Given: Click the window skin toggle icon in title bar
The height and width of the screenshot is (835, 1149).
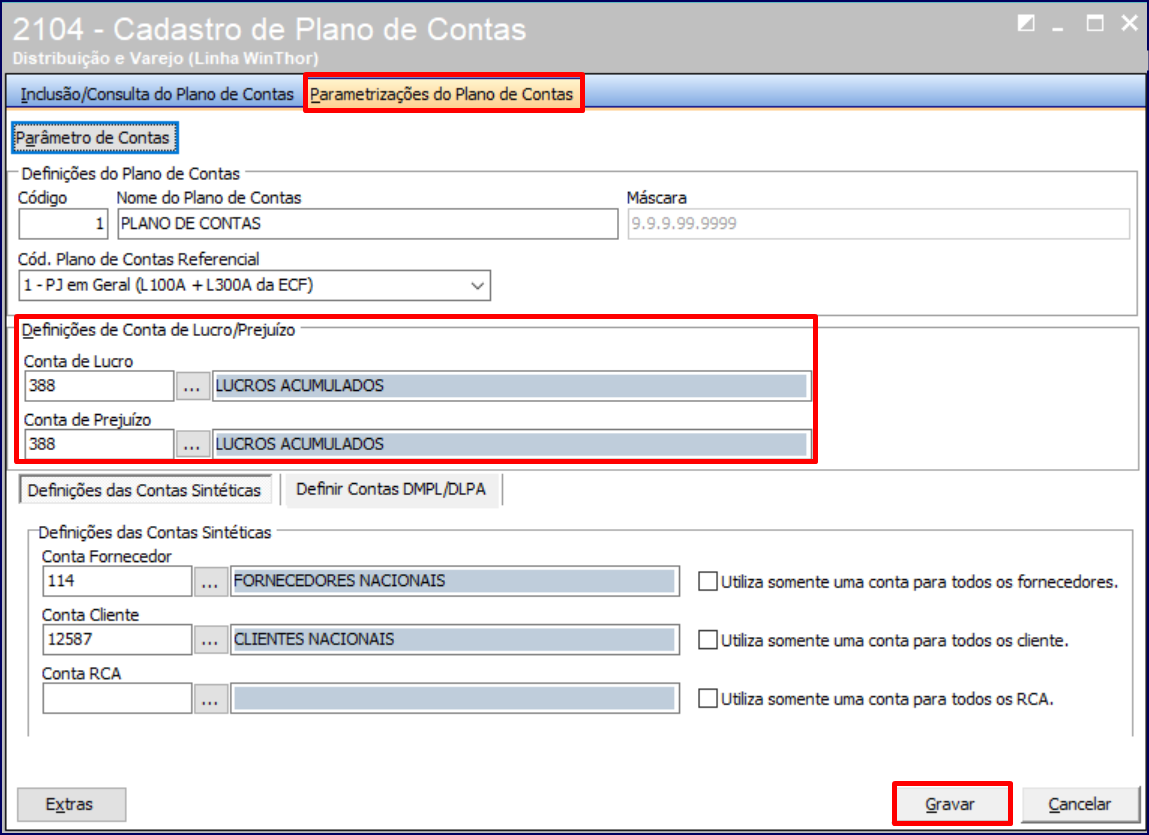Looking at the screenshot, I should [x=1026, y=23].
